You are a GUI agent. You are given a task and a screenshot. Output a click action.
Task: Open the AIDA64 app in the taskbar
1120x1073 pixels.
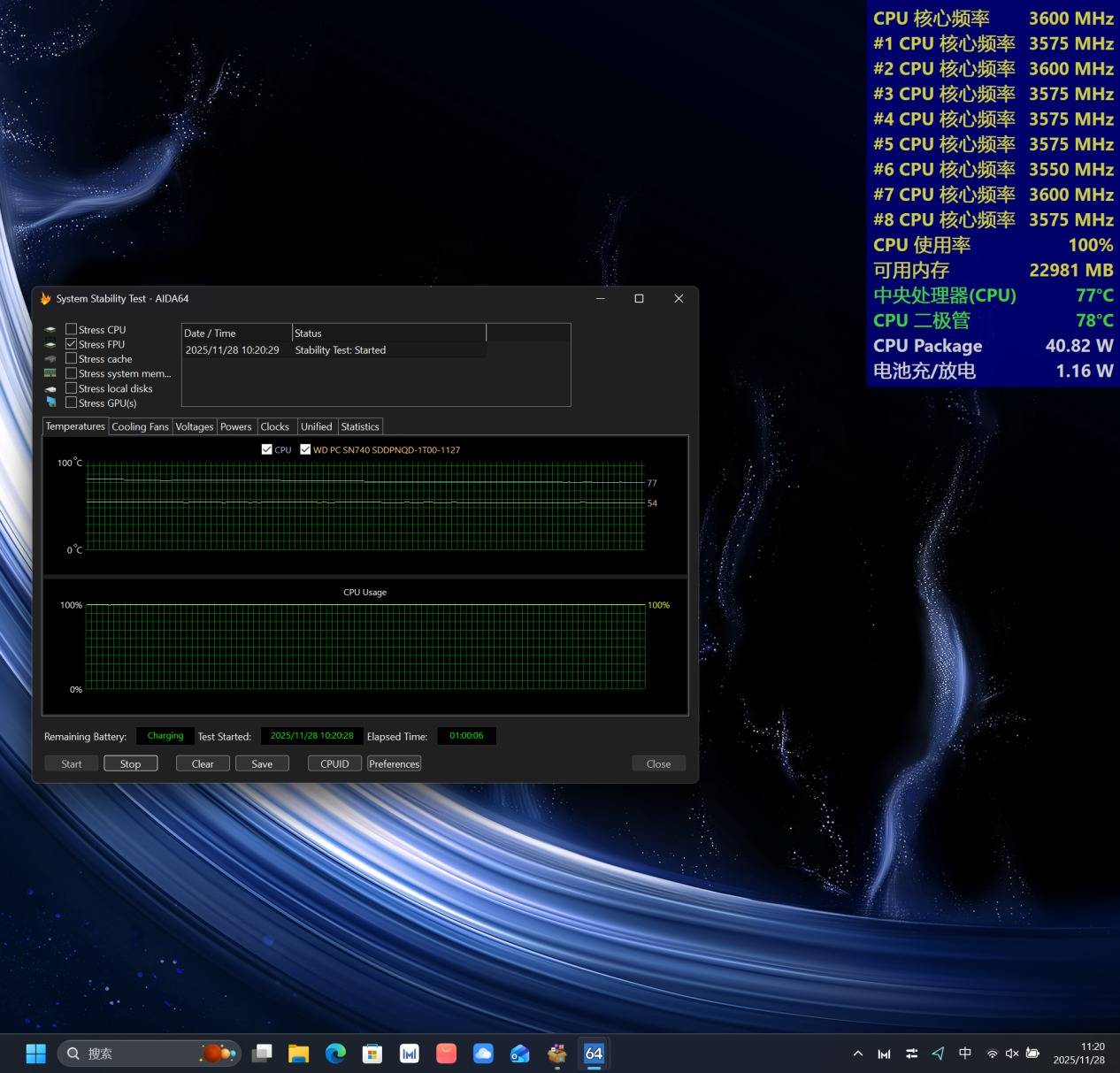pos(594,1053)
